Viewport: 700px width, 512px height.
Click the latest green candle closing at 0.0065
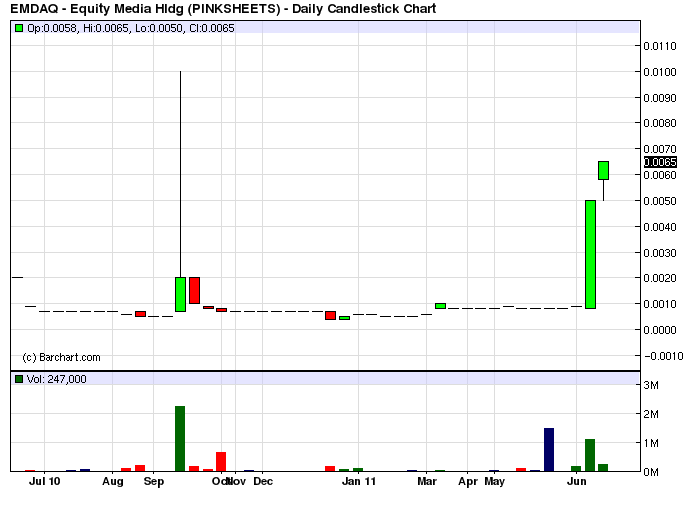tap(604, 171)
